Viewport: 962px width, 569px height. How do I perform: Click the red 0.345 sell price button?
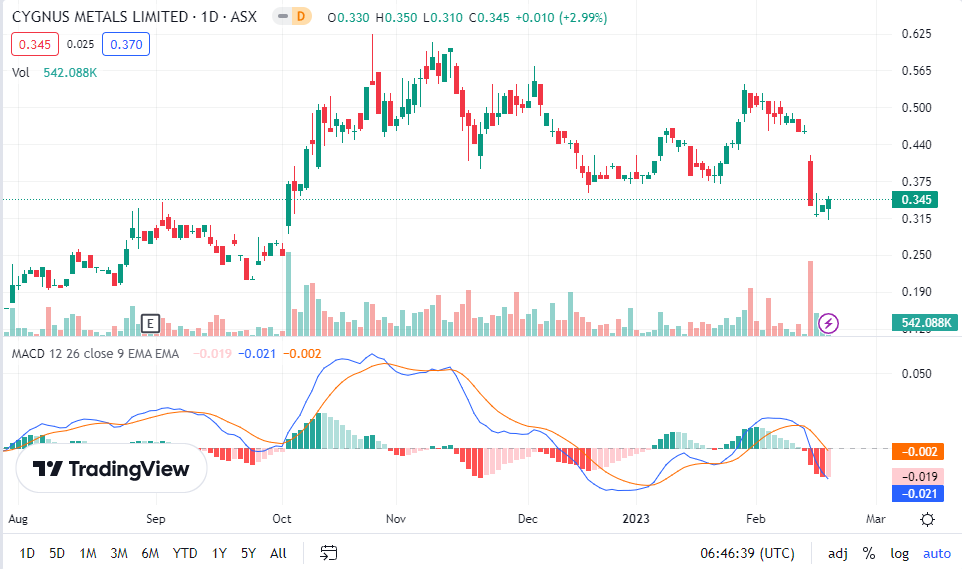(35, 44)
